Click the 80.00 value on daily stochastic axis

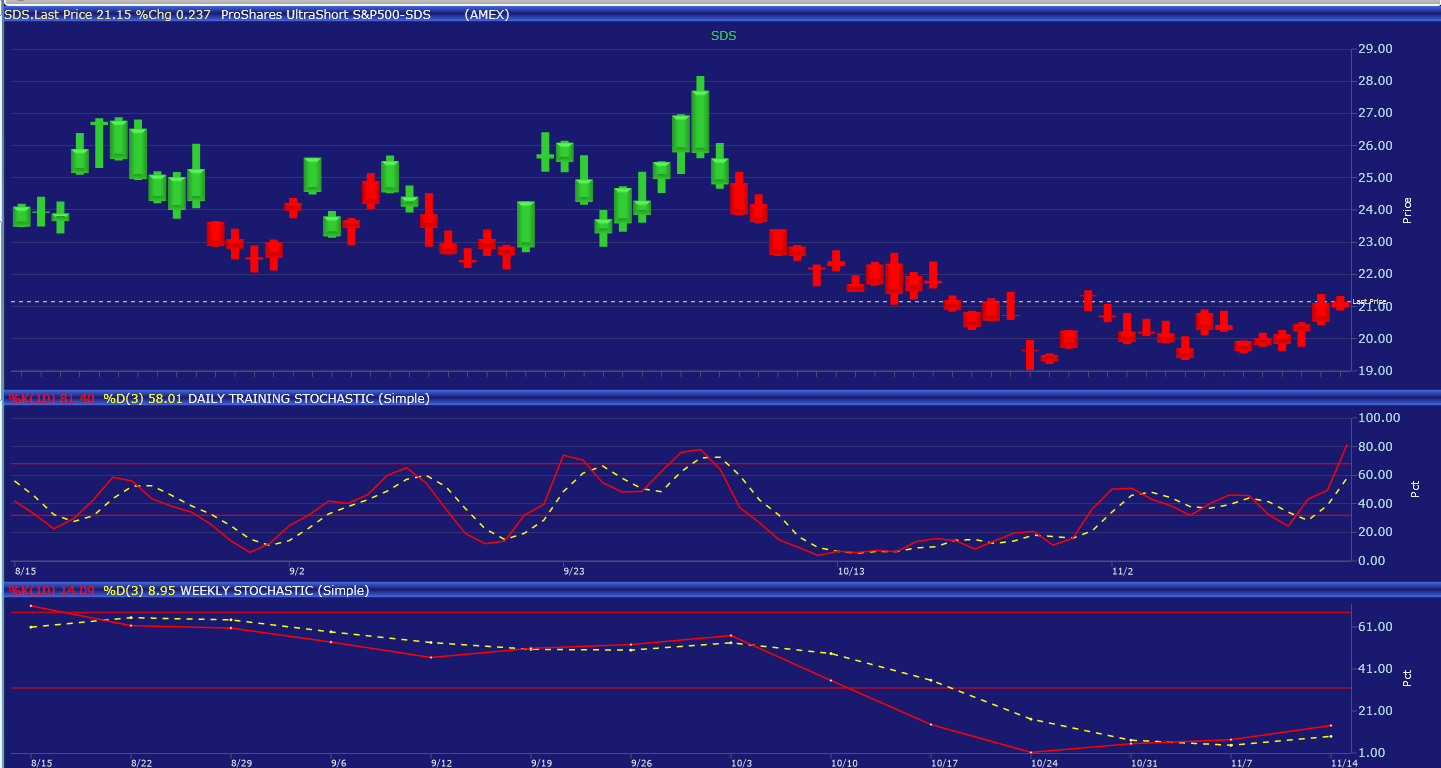coord(1375,446)
